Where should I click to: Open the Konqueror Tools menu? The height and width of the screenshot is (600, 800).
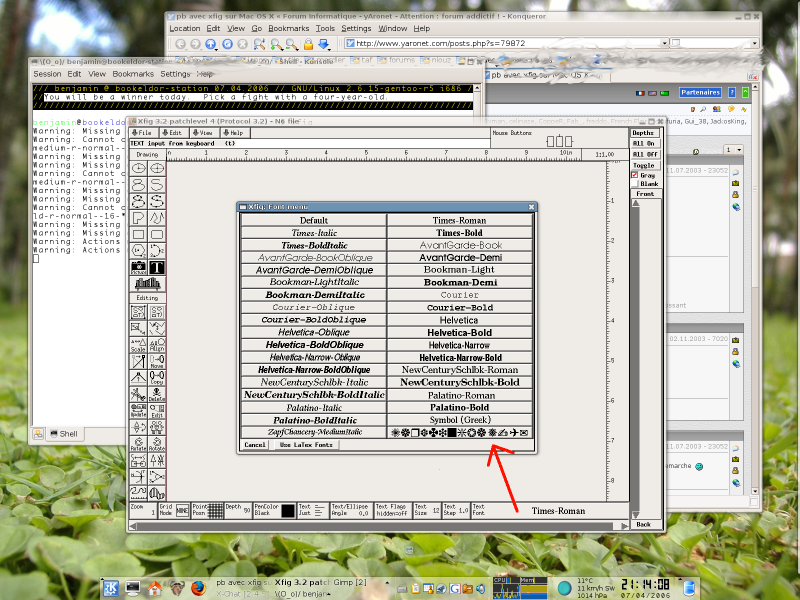[x=325, y=29]
